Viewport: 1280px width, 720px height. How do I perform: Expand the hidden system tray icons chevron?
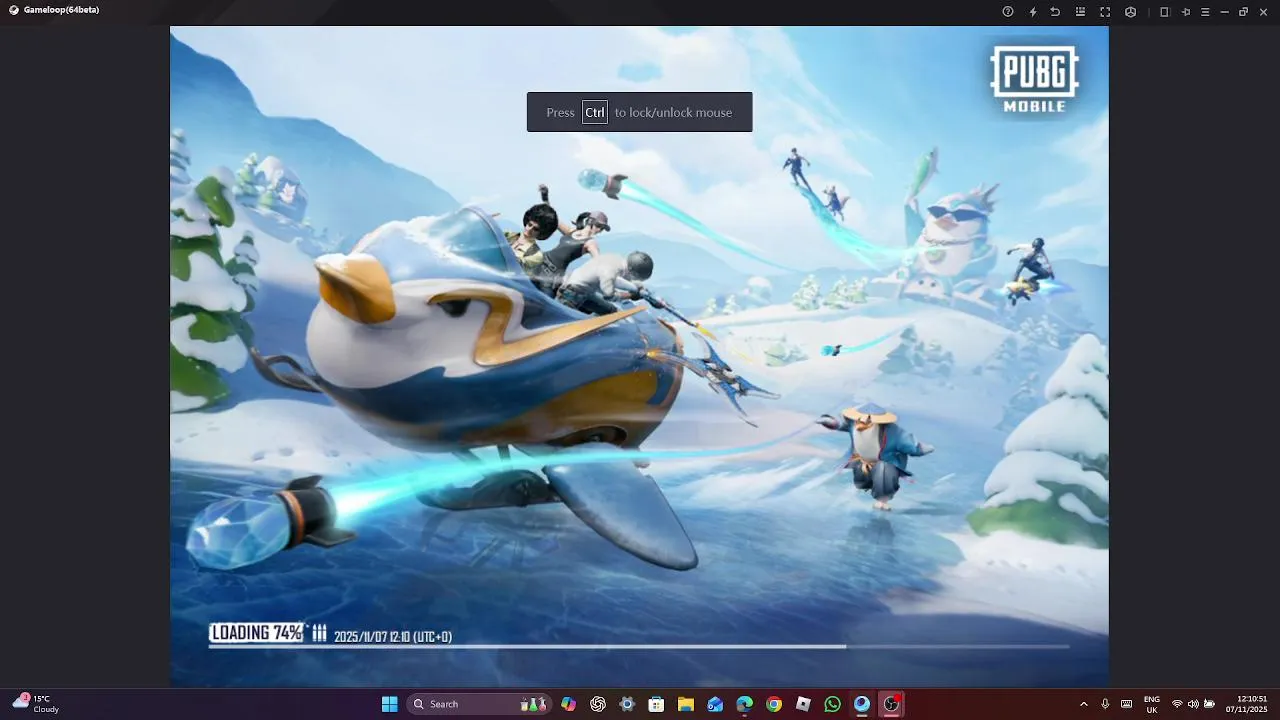point(1084,704)
